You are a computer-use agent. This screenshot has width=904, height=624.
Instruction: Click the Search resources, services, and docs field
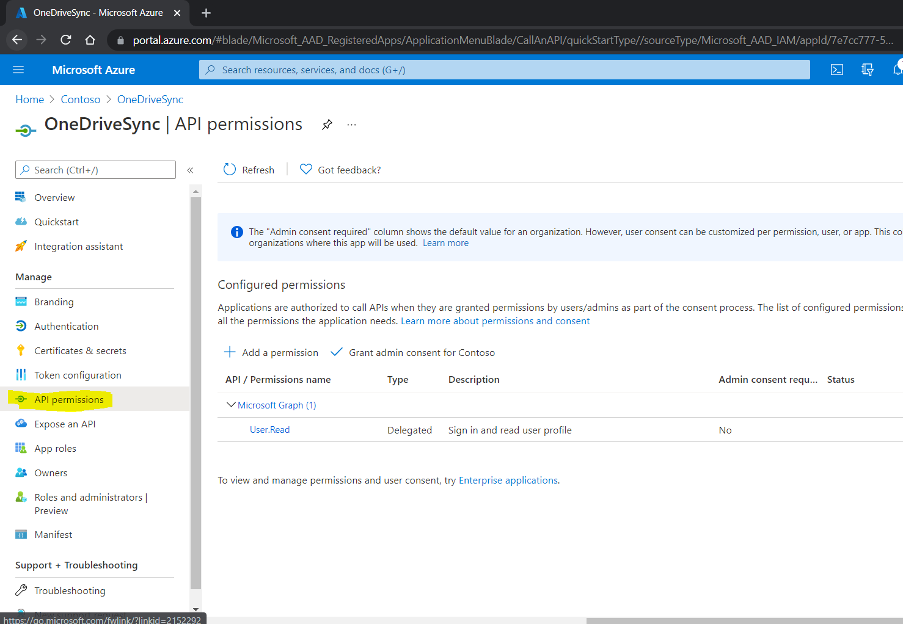[504, 70]
